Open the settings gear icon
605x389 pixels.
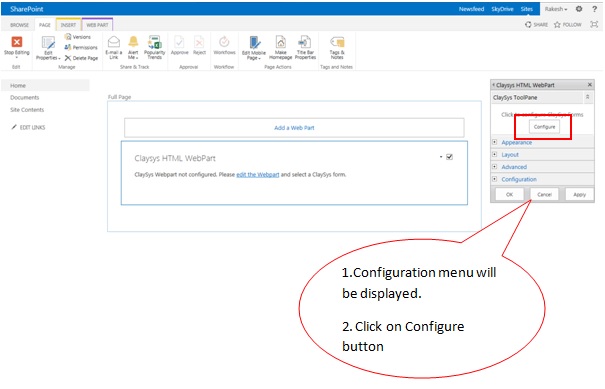(x=579, y=9)
